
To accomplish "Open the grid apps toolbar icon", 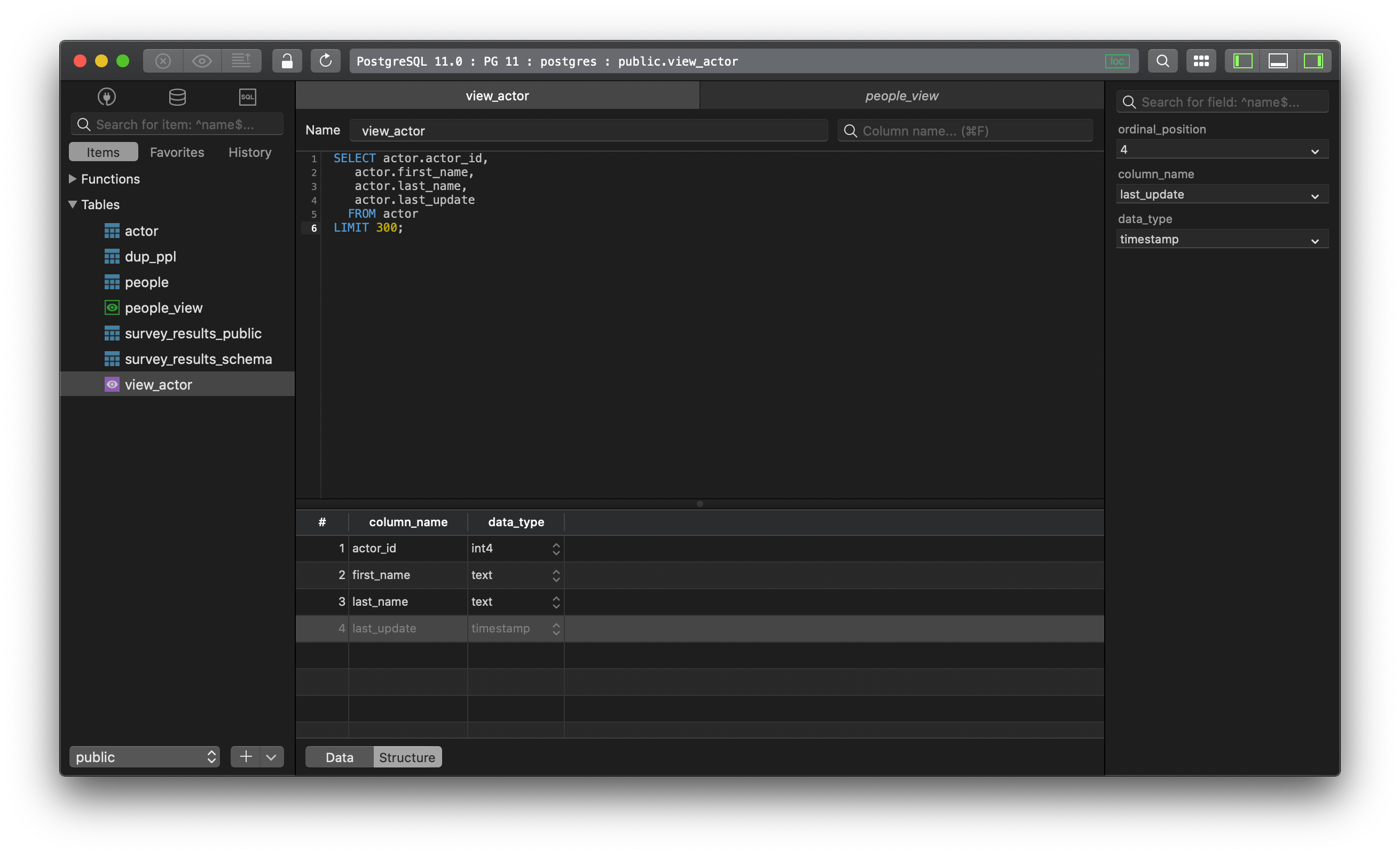I will pyautogui.click(x=1201, y=61).
